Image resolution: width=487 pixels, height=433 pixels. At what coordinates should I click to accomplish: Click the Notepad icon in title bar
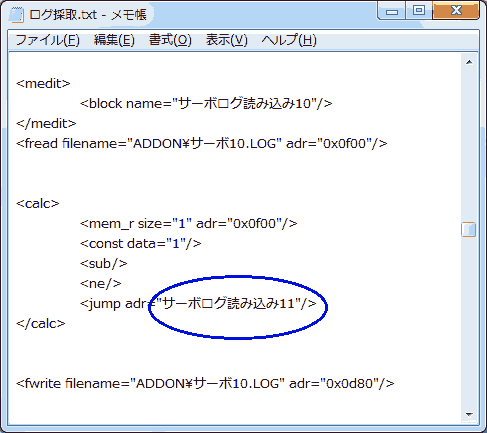click(x=17, y=15)
